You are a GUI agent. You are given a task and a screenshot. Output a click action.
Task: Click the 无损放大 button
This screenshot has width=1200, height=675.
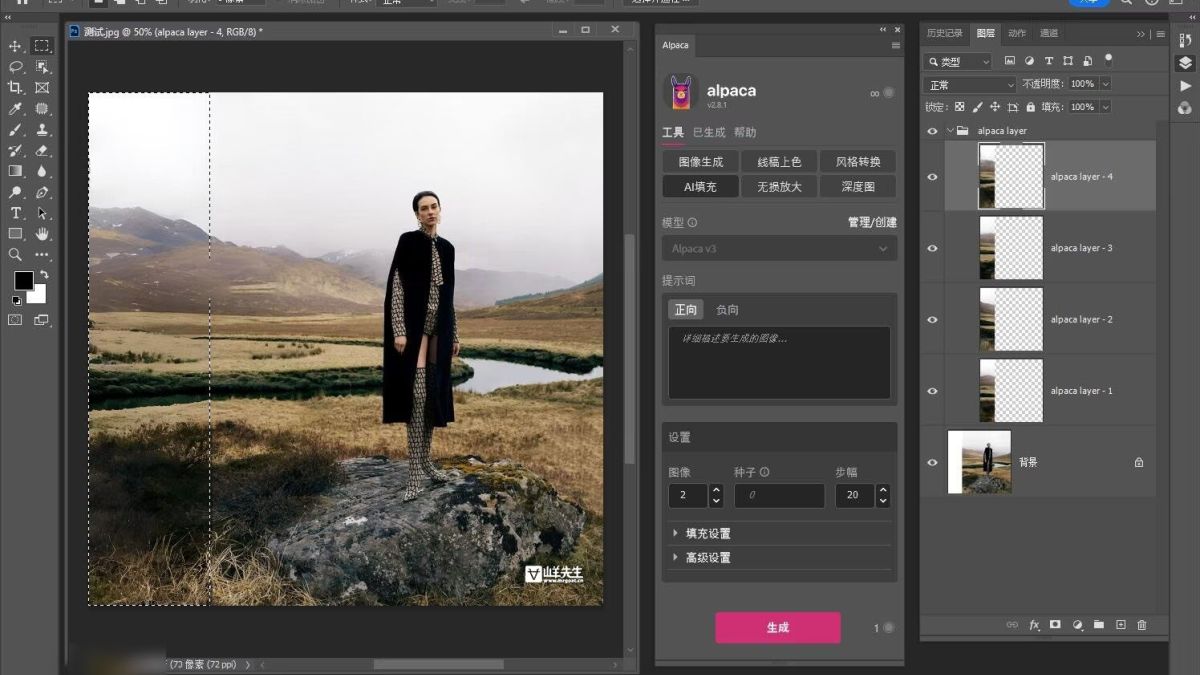click(x=779, y=187)
